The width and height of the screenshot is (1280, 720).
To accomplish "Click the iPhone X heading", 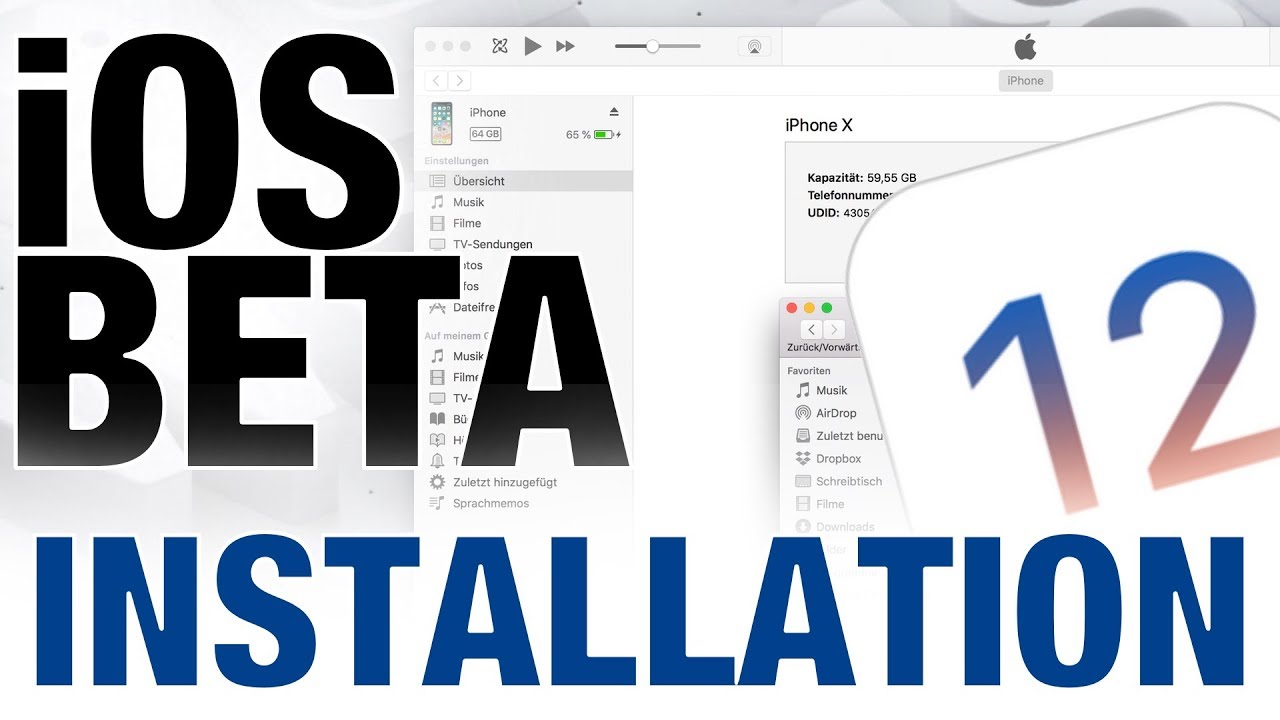I will 819,125.
